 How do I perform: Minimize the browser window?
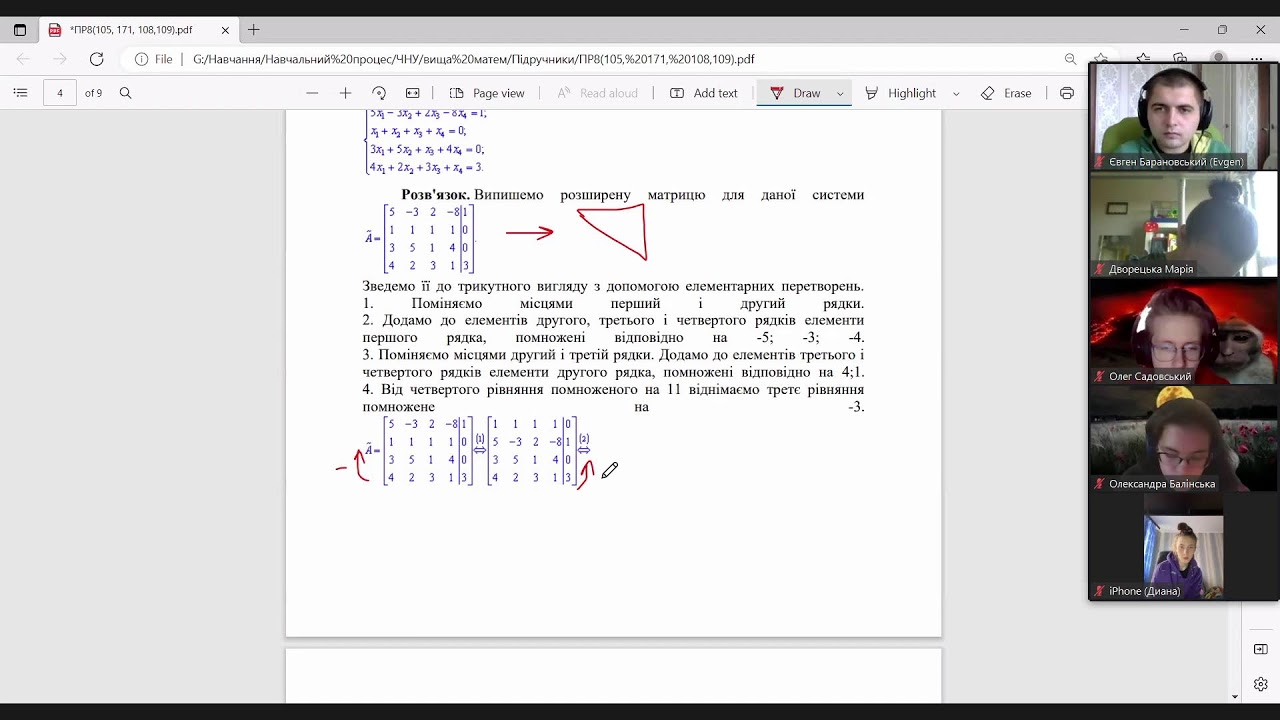pyautogui.click(x=1184, y=30)
